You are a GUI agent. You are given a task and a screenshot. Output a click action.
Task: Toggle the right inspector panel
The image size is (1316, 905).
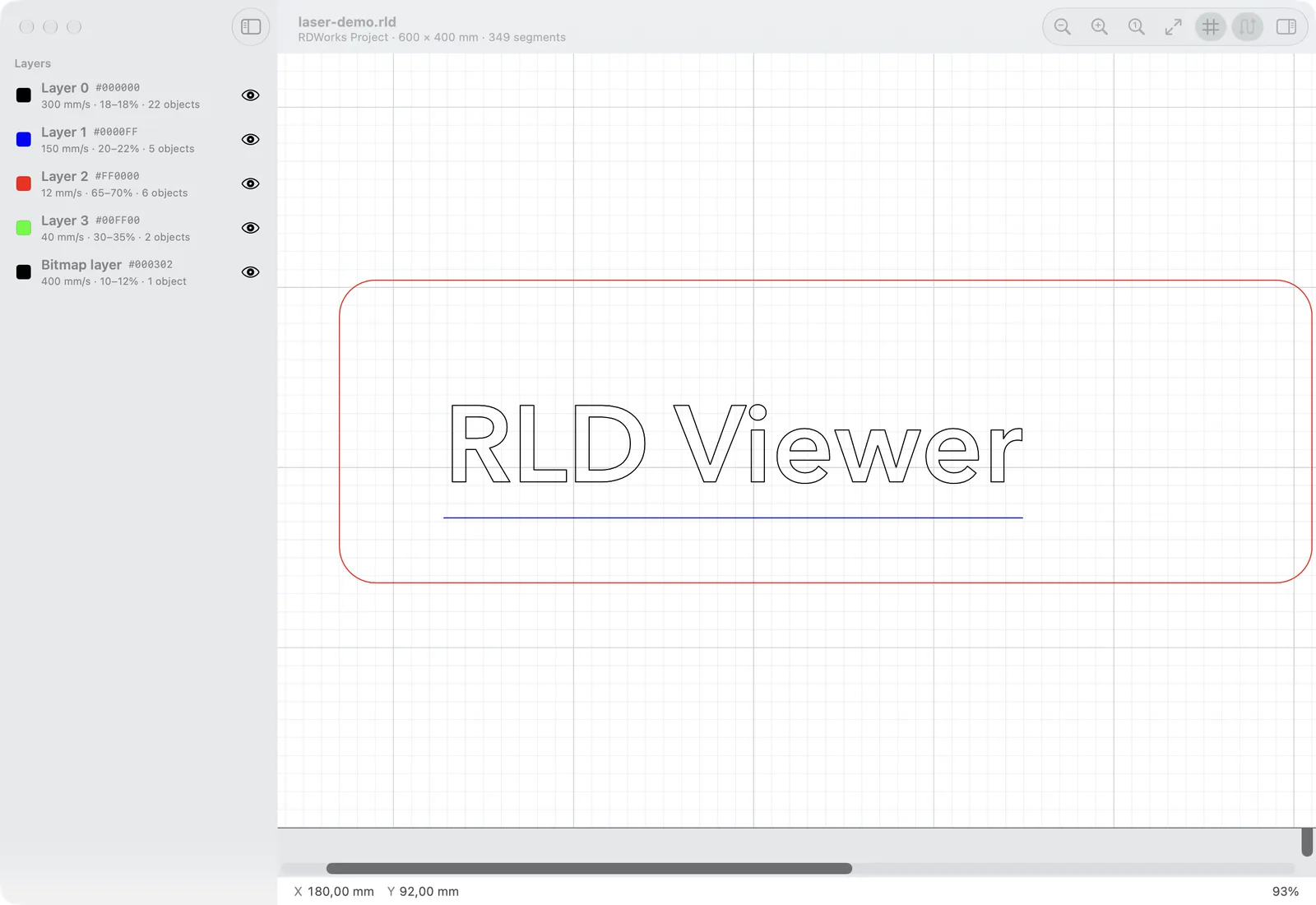[1286, 27]
